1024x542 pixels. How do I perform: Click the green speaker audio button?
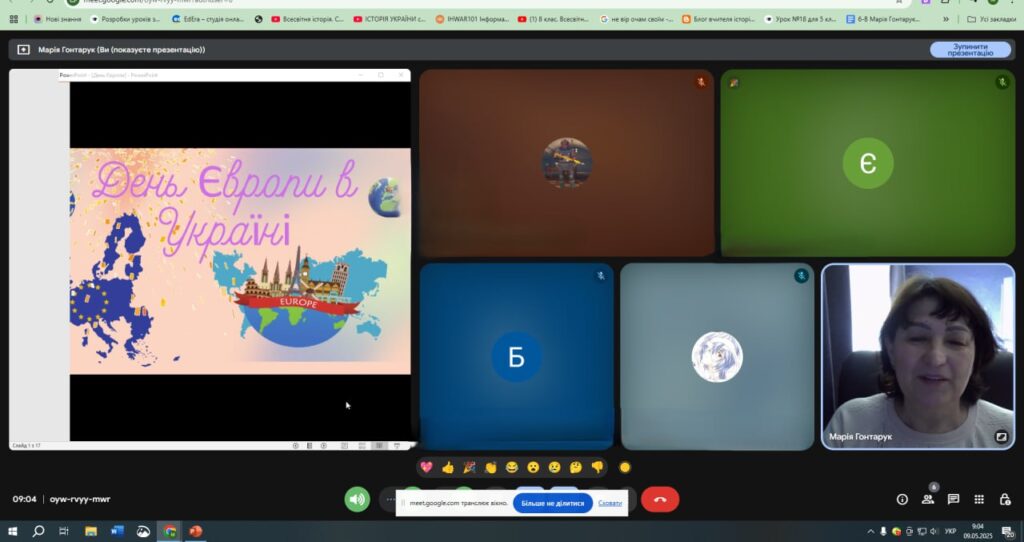tap(357, 500)
